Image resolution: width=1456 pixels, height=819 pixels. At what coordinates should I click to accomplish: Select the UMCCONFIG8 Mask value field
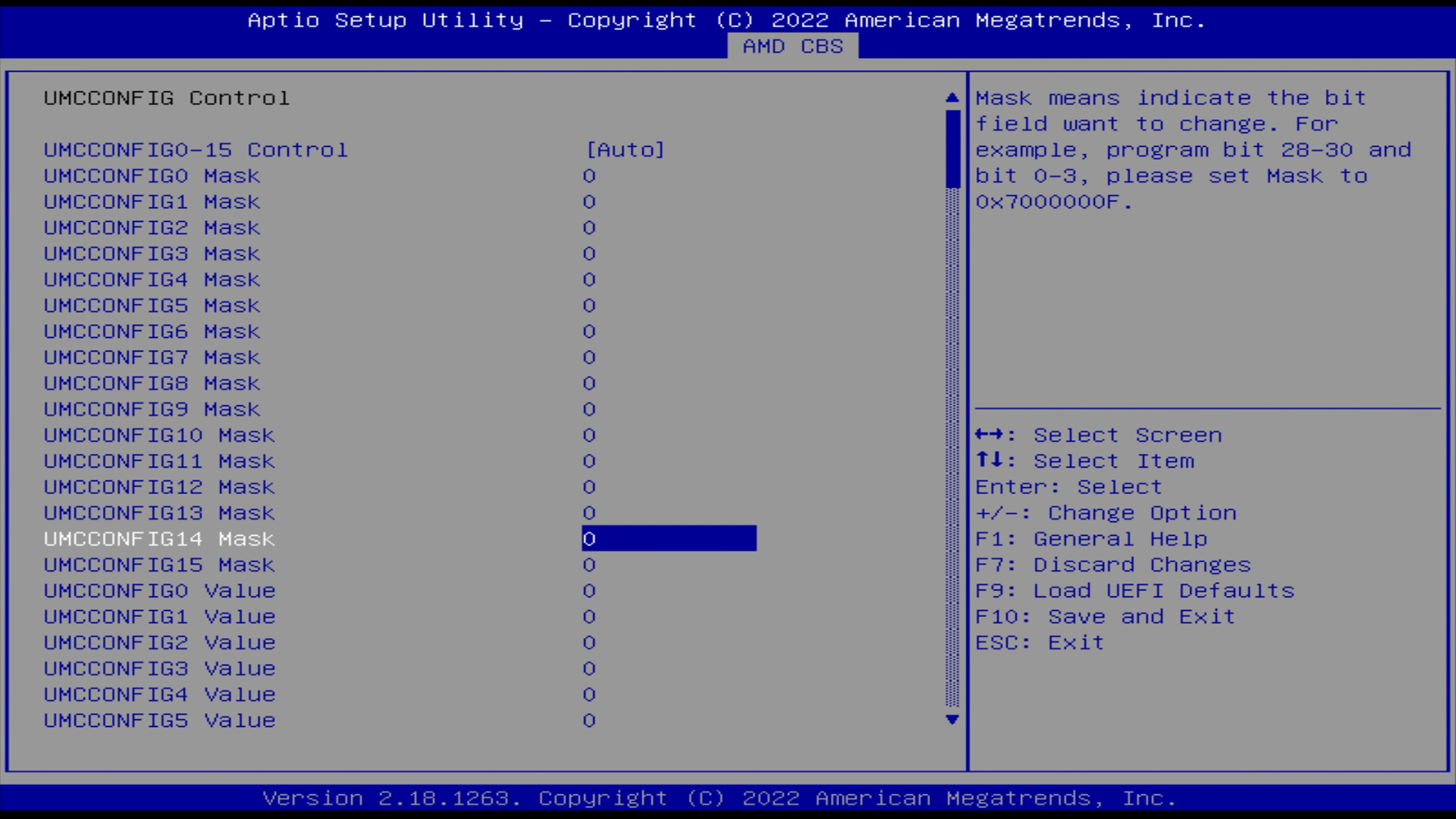coord(589,383)
